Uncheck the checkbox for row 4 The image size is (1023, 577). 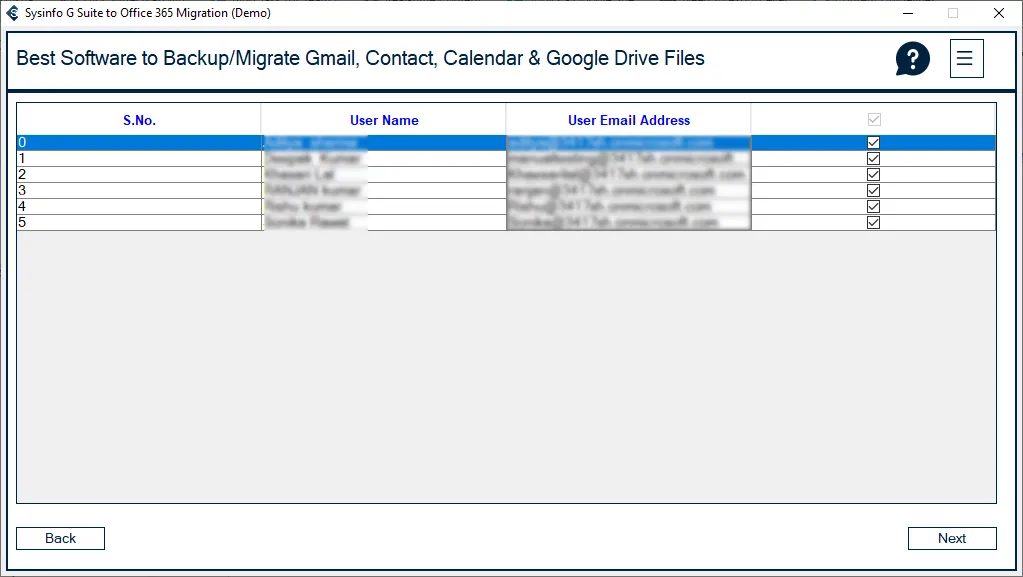point(873,206)
